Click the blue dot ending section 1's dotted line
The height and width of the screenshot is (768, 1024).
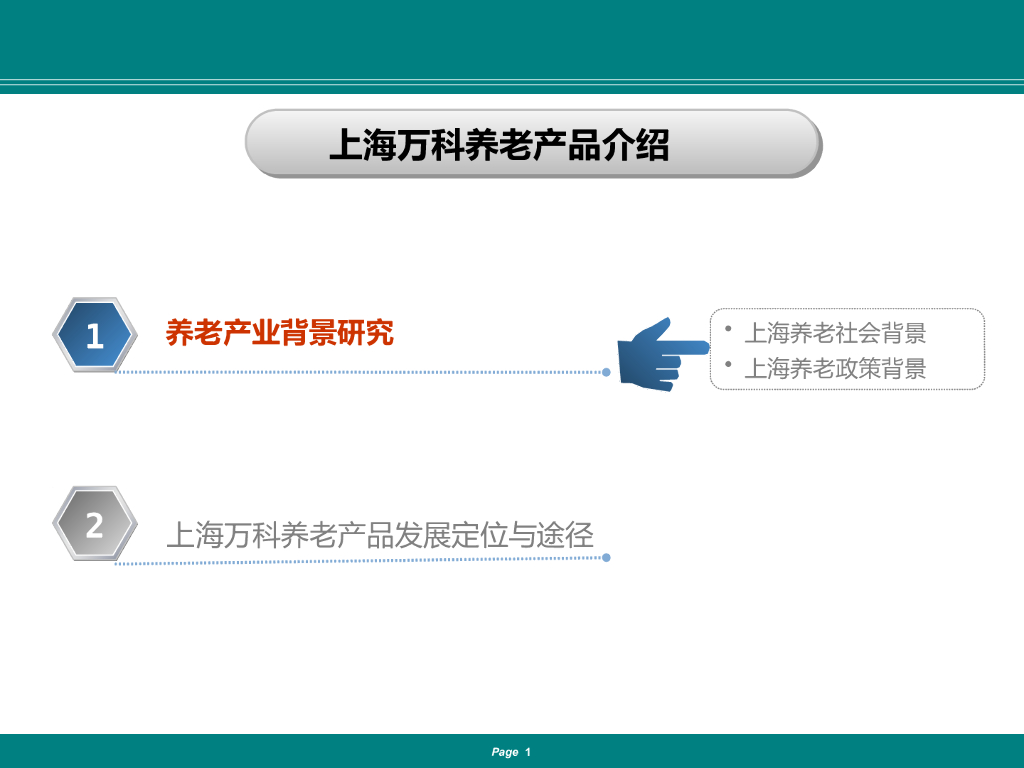click(x=604, y=370)
